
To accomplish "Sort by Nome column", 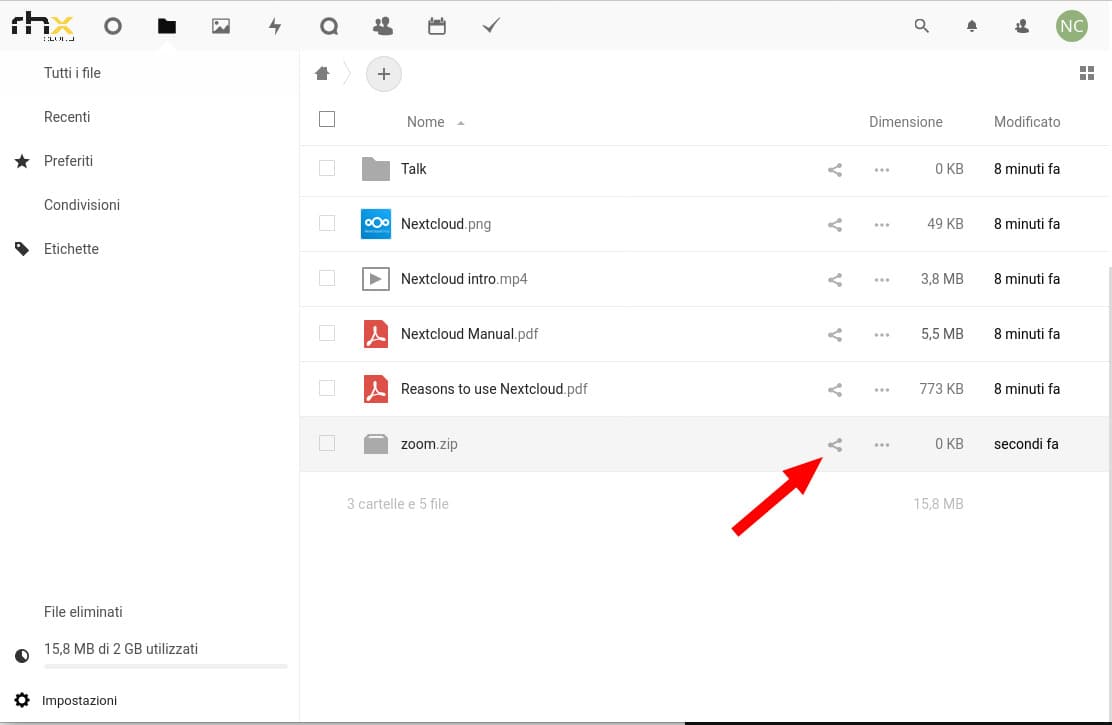I will coord(426,122).
